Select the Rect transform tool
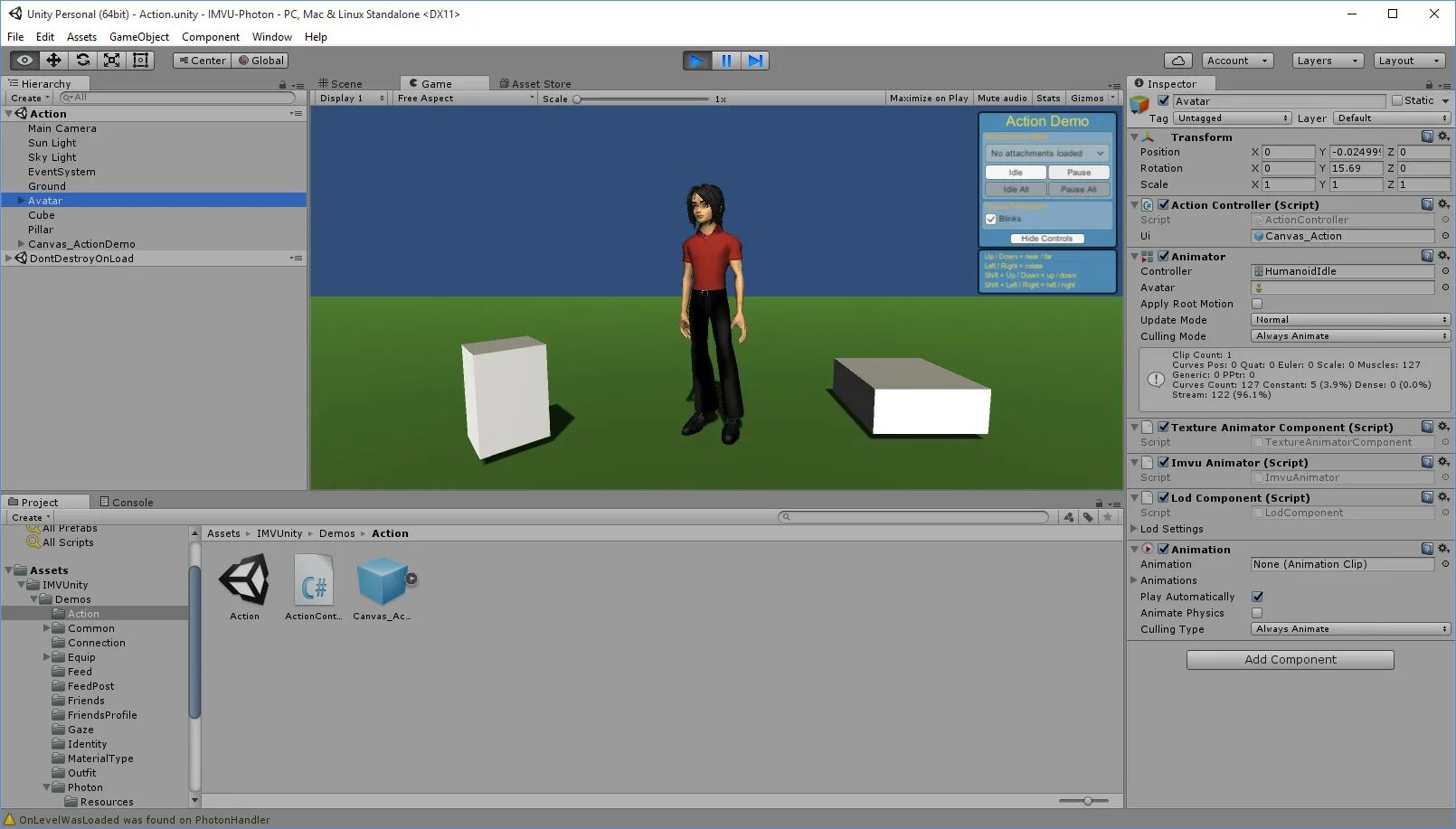 140,61
